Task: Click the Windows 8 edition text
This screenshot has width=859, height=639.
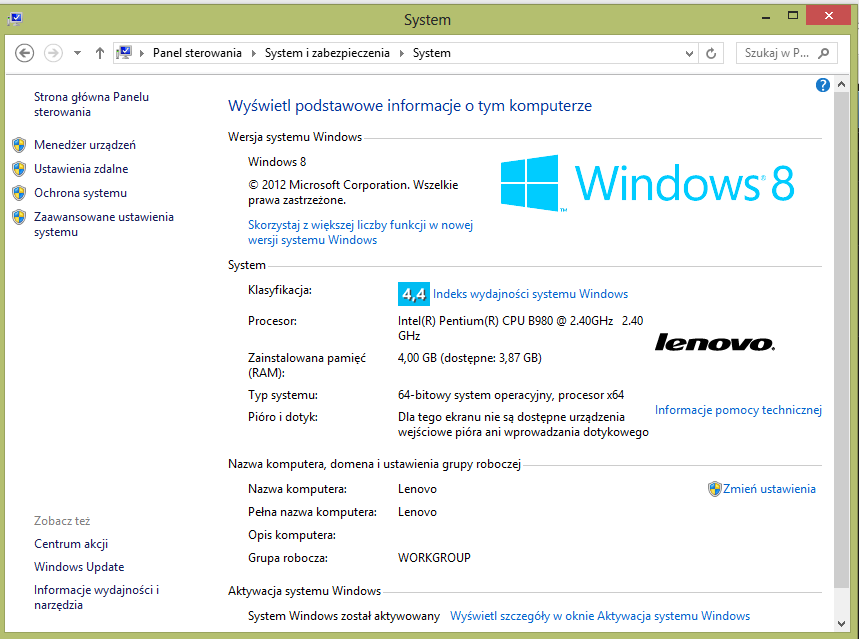Action: [x=277, y=162]
